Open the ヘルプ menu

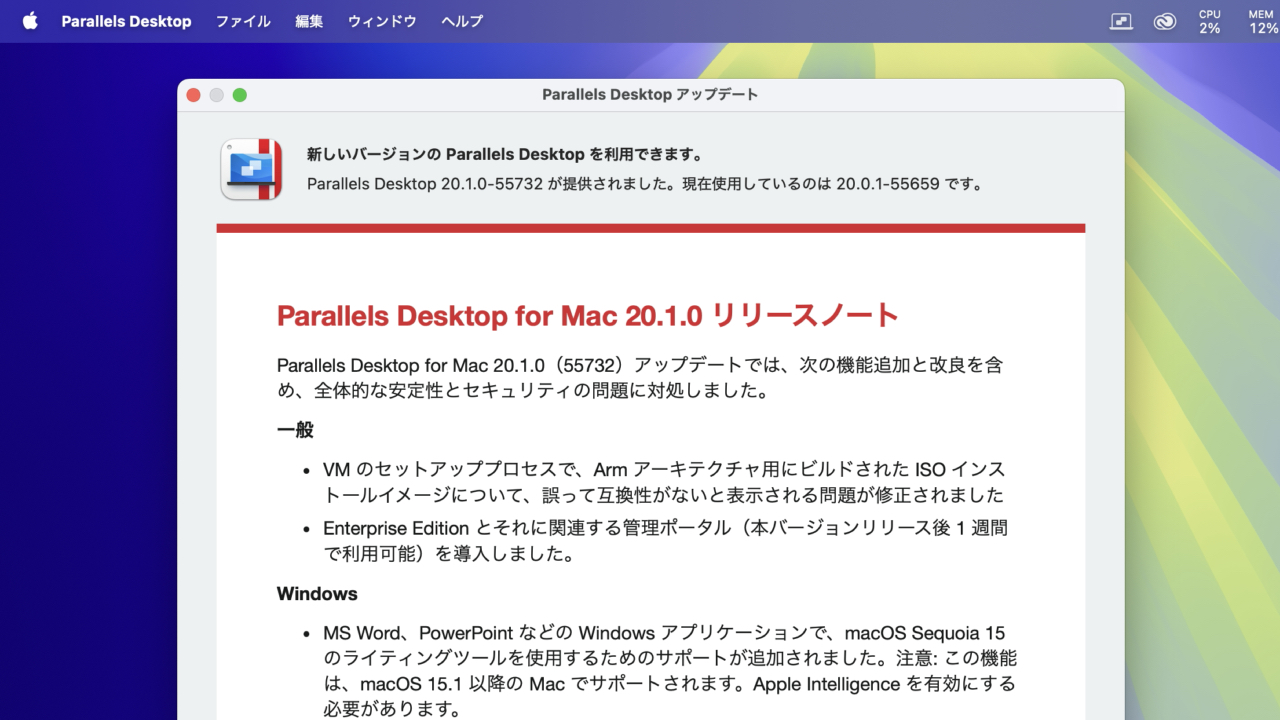462,21
